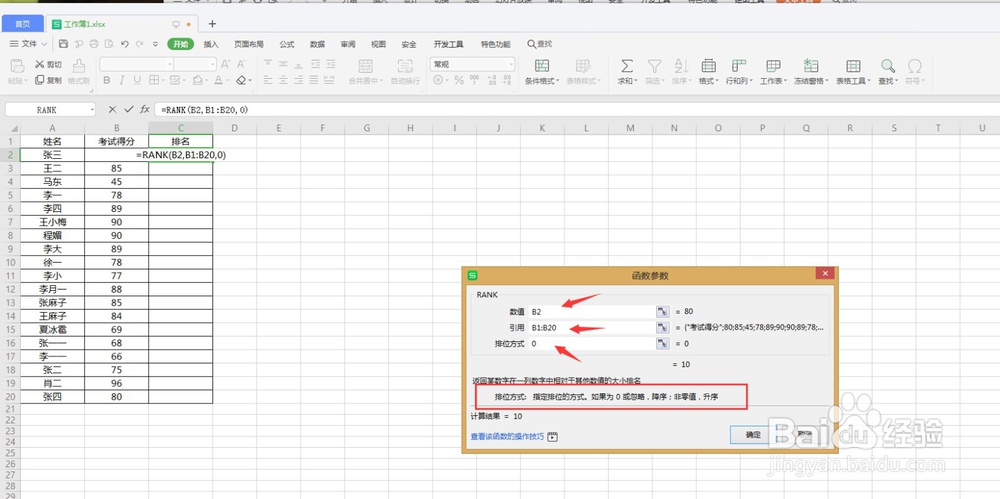Click 确定 button in function dialog
Viewport: 1000px width, 499px height.
pyautogui.click(x=753, y=434)
